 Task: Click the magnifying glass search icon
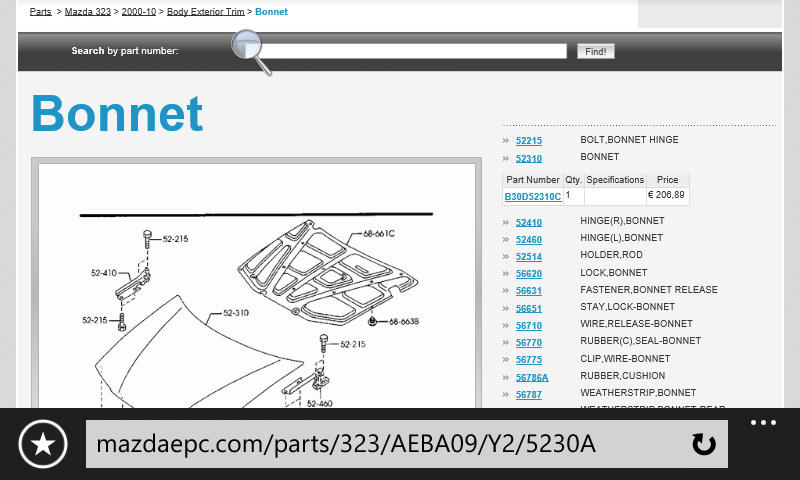pyautogui.click(x=251, y=51)
